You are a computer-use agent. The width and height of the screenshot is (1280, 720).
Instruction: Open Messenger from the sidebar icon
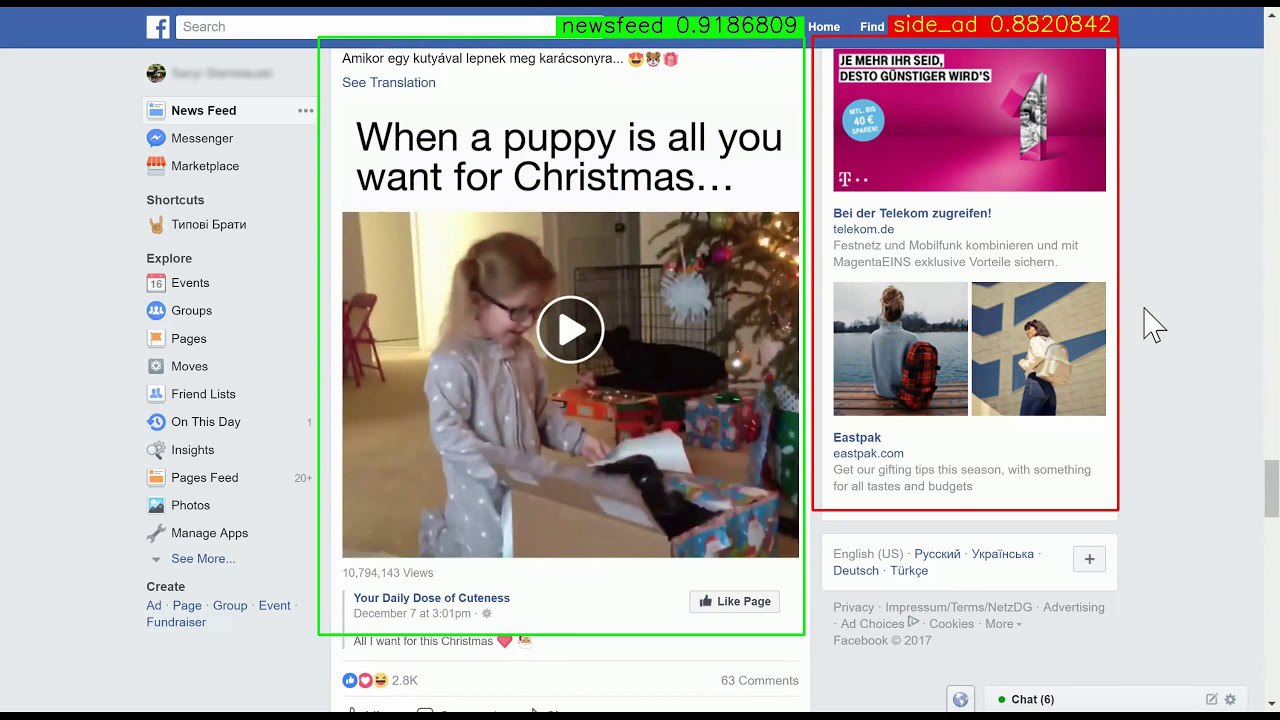click(156, 138)
